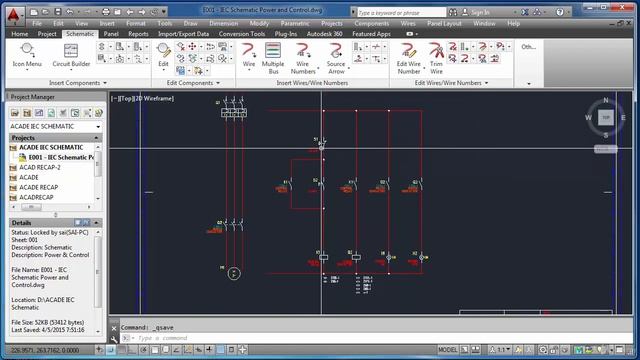Screen dimensions: 640x360
Task: Collapse the Projects section
Action: pos(96,138)
